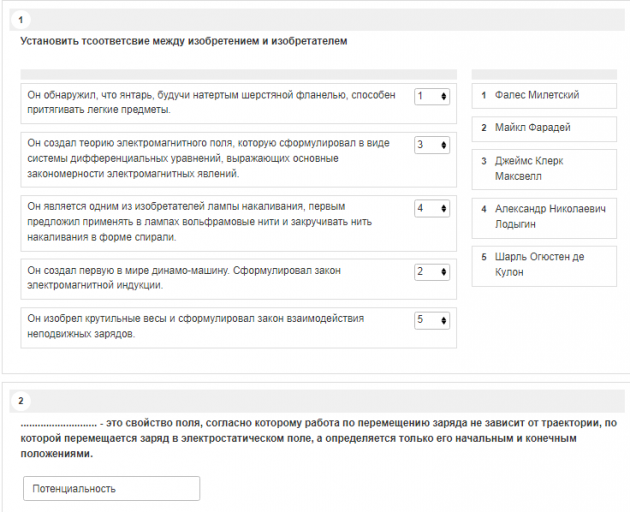Screen dimensions: 630x512
Task: Select the statement about tungsten filament lamps
Action: [x=212, y=221]
